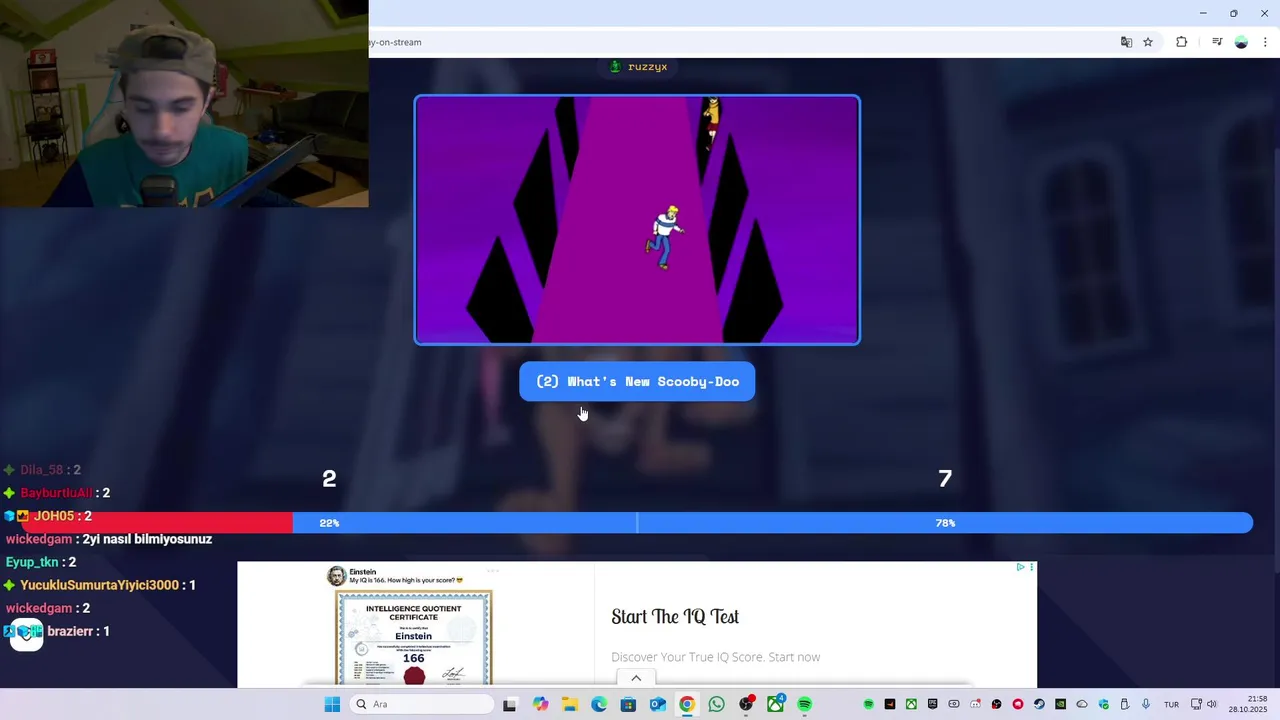Switch to Chrome on taskbar

pyautogui.click(x=687, y=704)
